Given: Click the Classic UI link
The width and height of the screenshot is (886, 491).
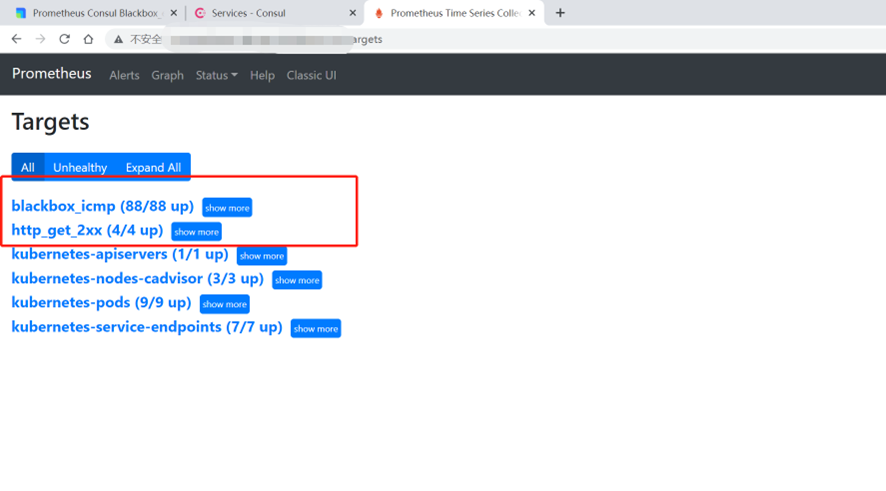Looking at the screenshot, I should pos(311,75).
